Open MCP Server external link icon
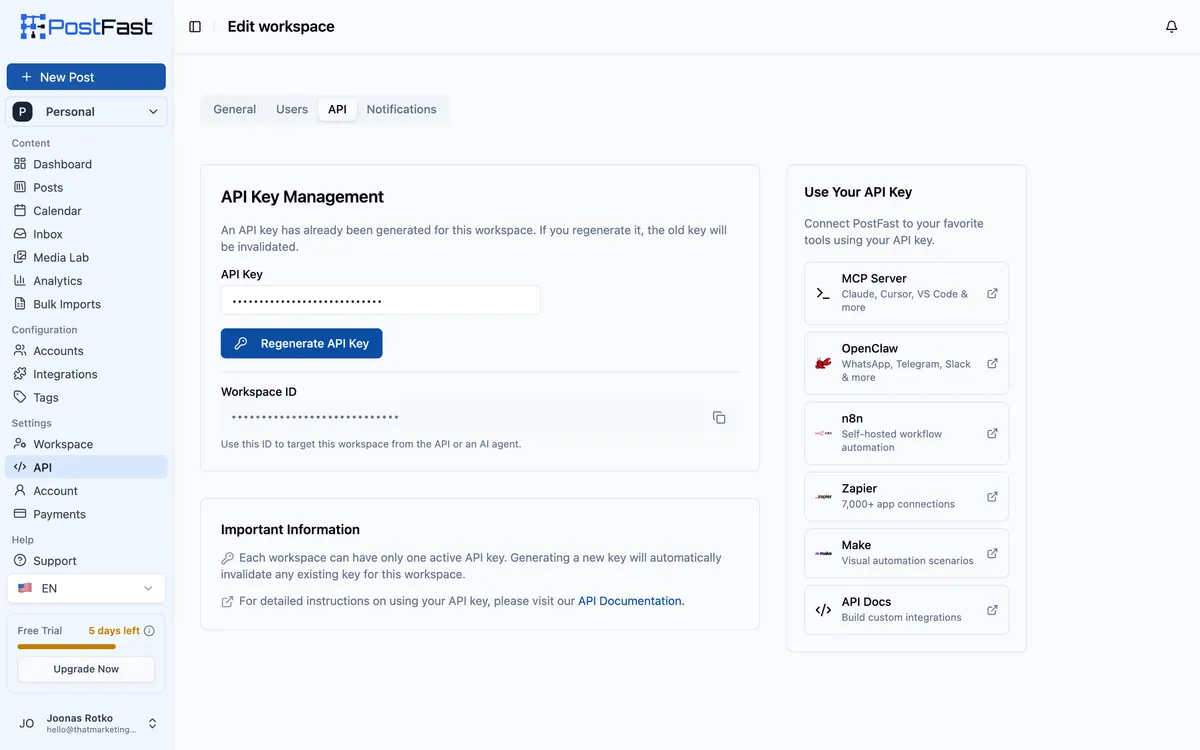Viewport: 1200px width, 750px height. [992, 294]
